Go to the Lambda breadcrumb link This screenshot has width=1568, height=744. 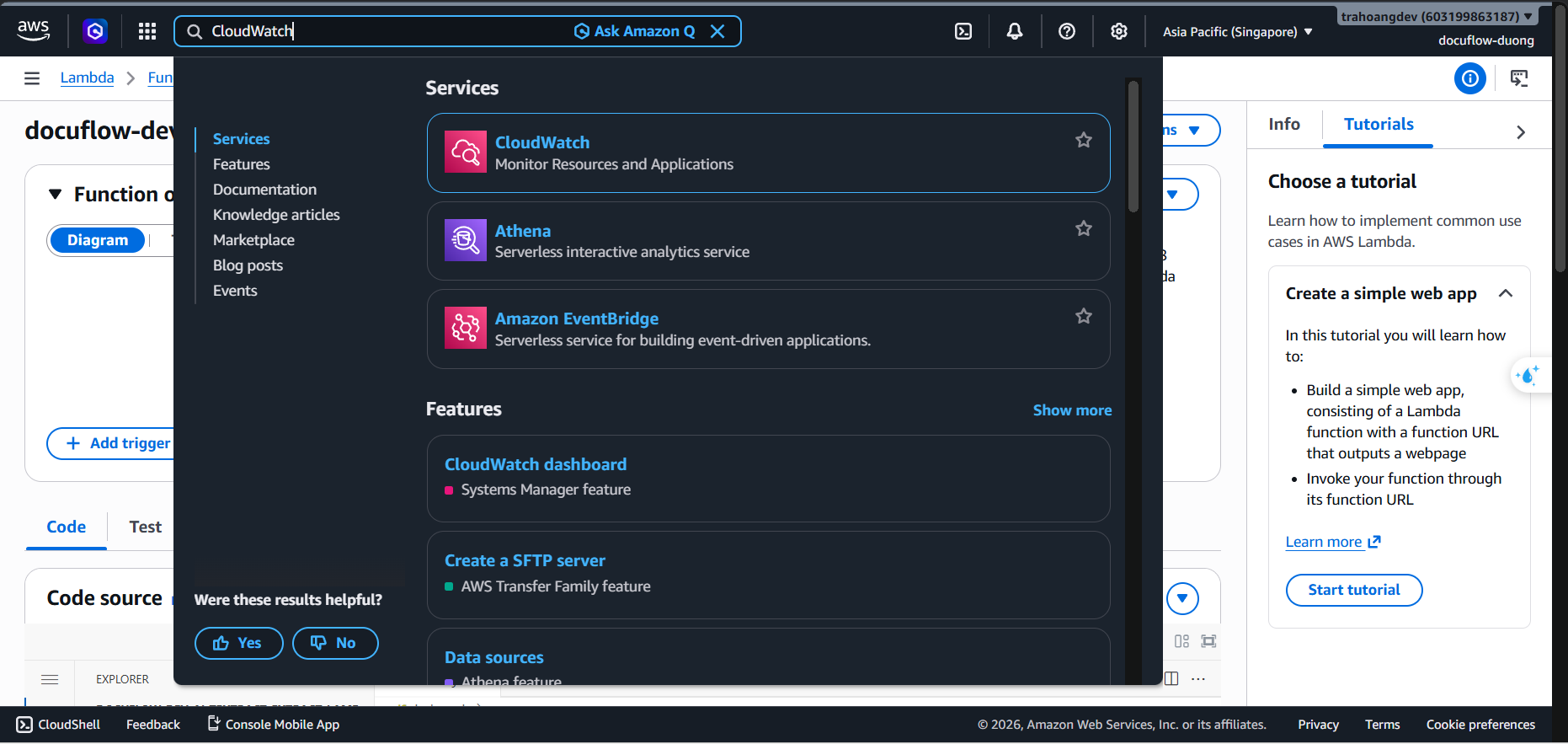coord(87,78)
